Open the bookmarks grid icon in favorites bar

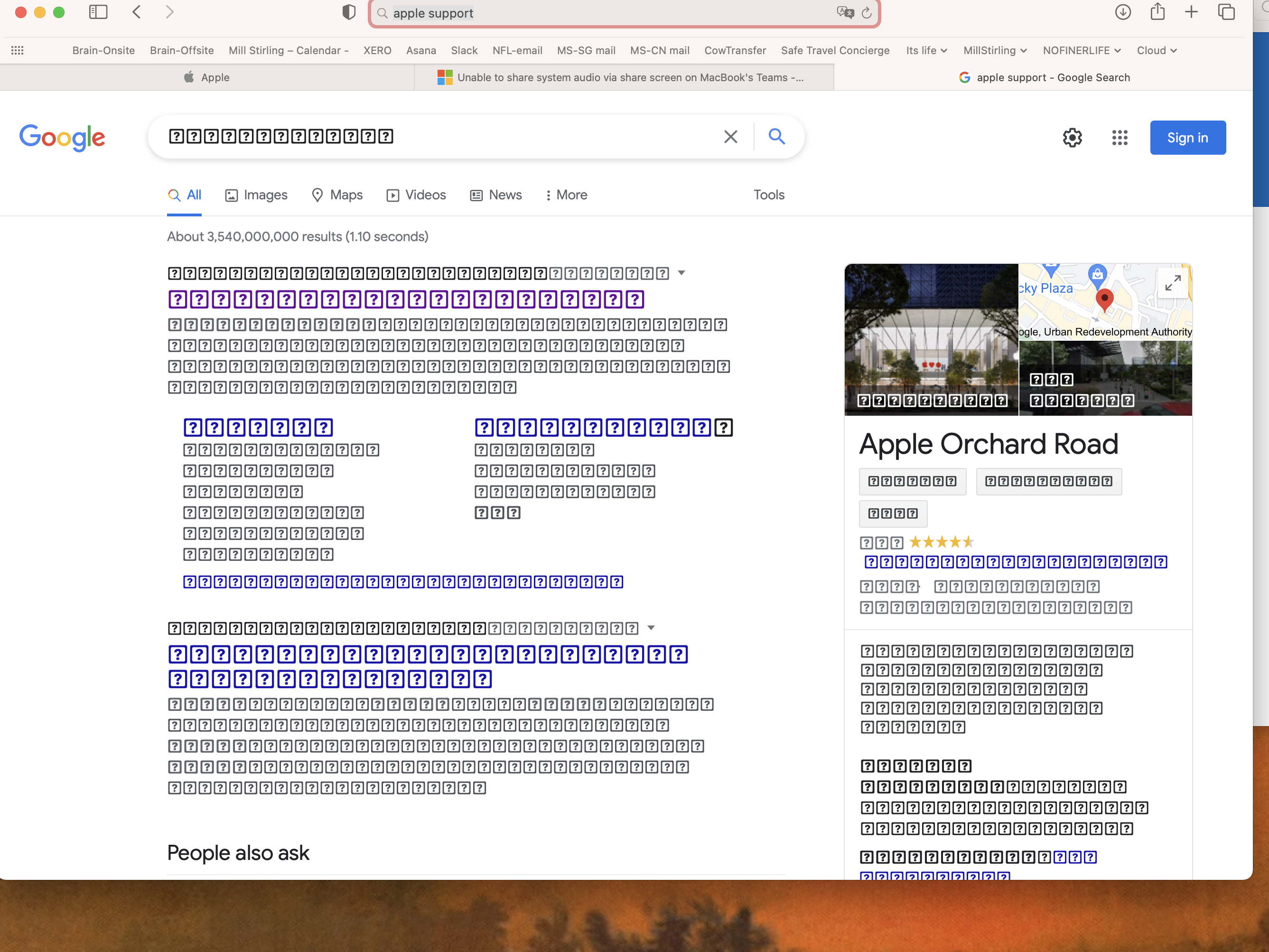coord(17,50)
